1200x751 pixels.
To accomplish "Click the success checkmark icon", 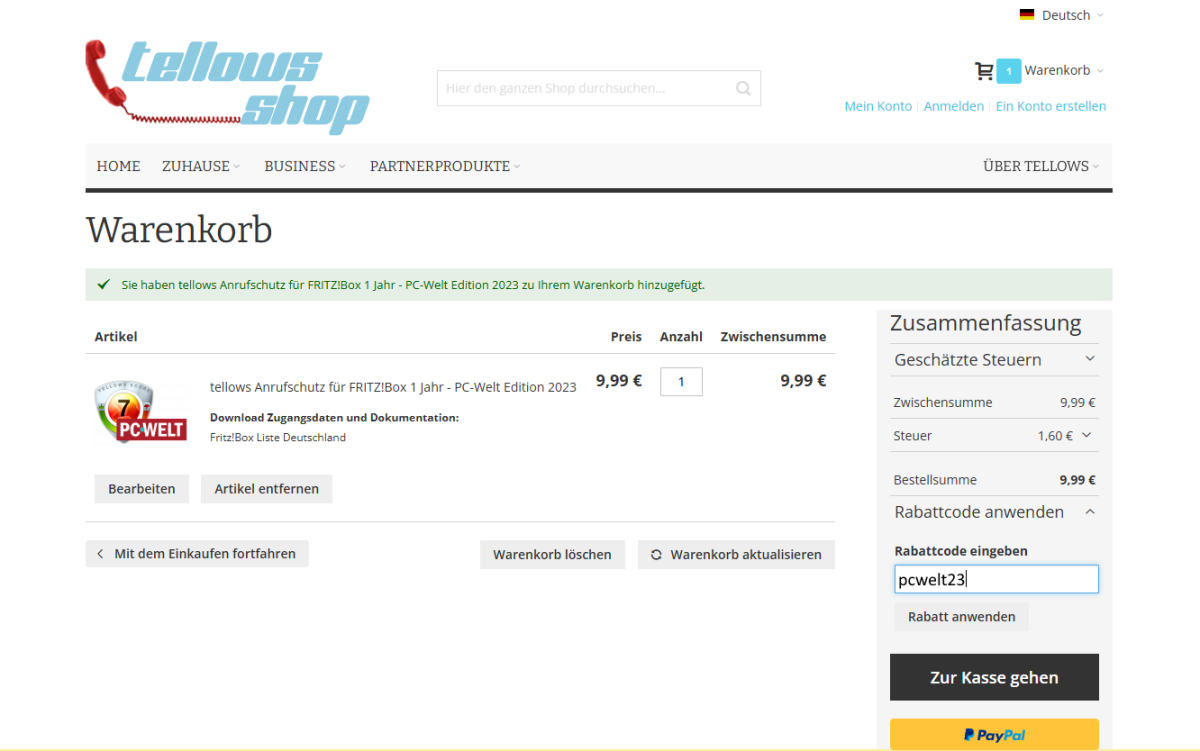I will coord(103,285).
